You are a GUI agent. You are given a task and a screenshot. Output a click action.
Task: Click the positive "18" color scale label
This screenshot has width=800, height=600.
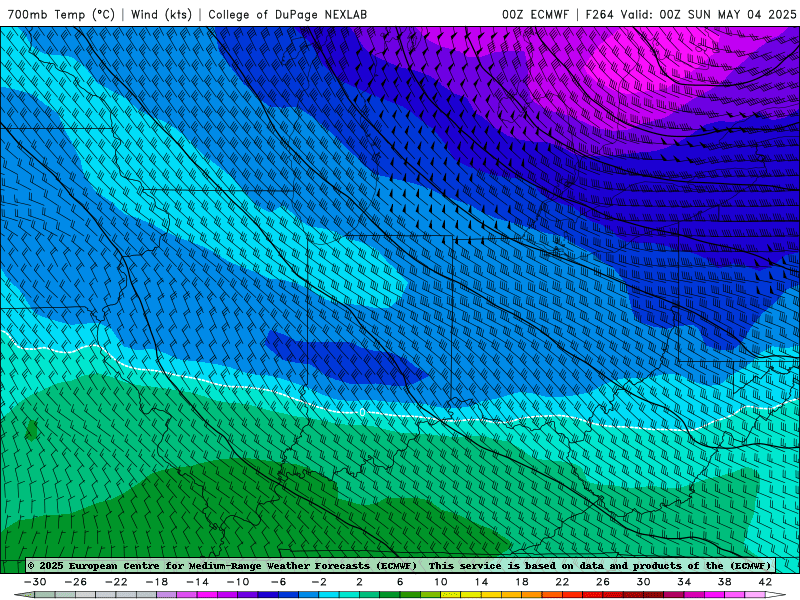click(x=522, y=582)
